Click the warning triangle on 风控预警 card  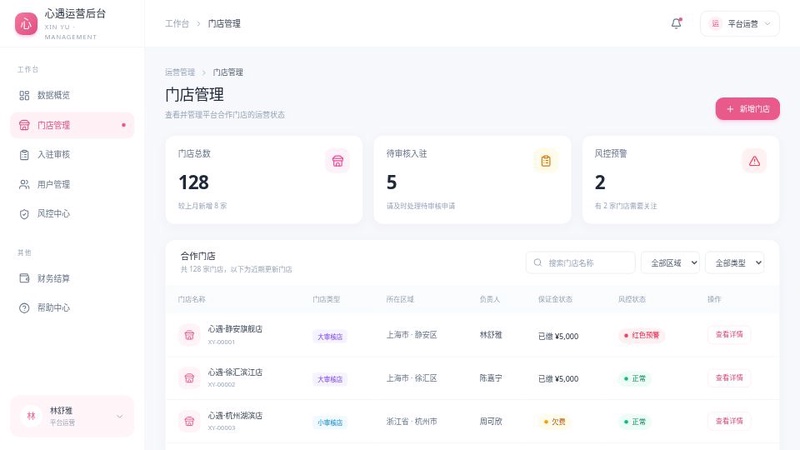[754, 161]
